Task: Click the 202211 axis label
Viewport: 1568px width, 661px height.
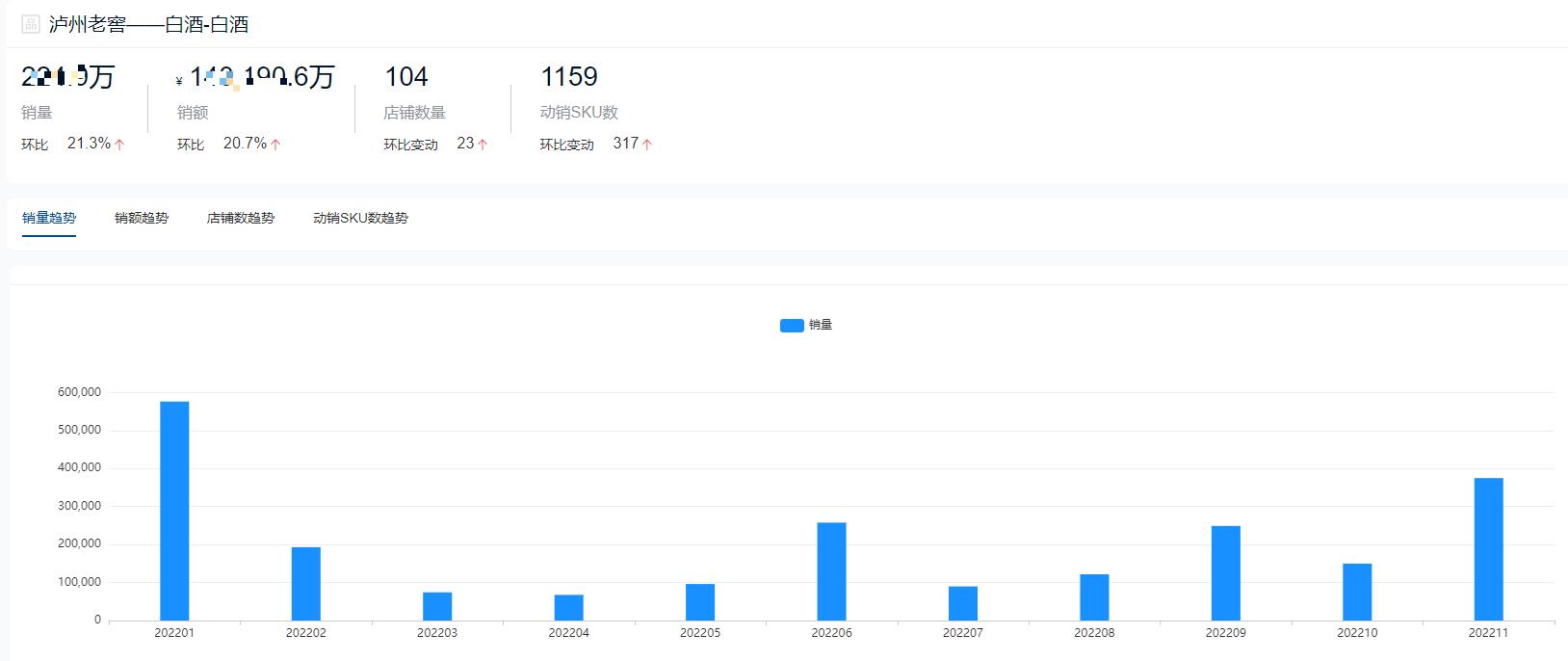Action: point(1488,633)
